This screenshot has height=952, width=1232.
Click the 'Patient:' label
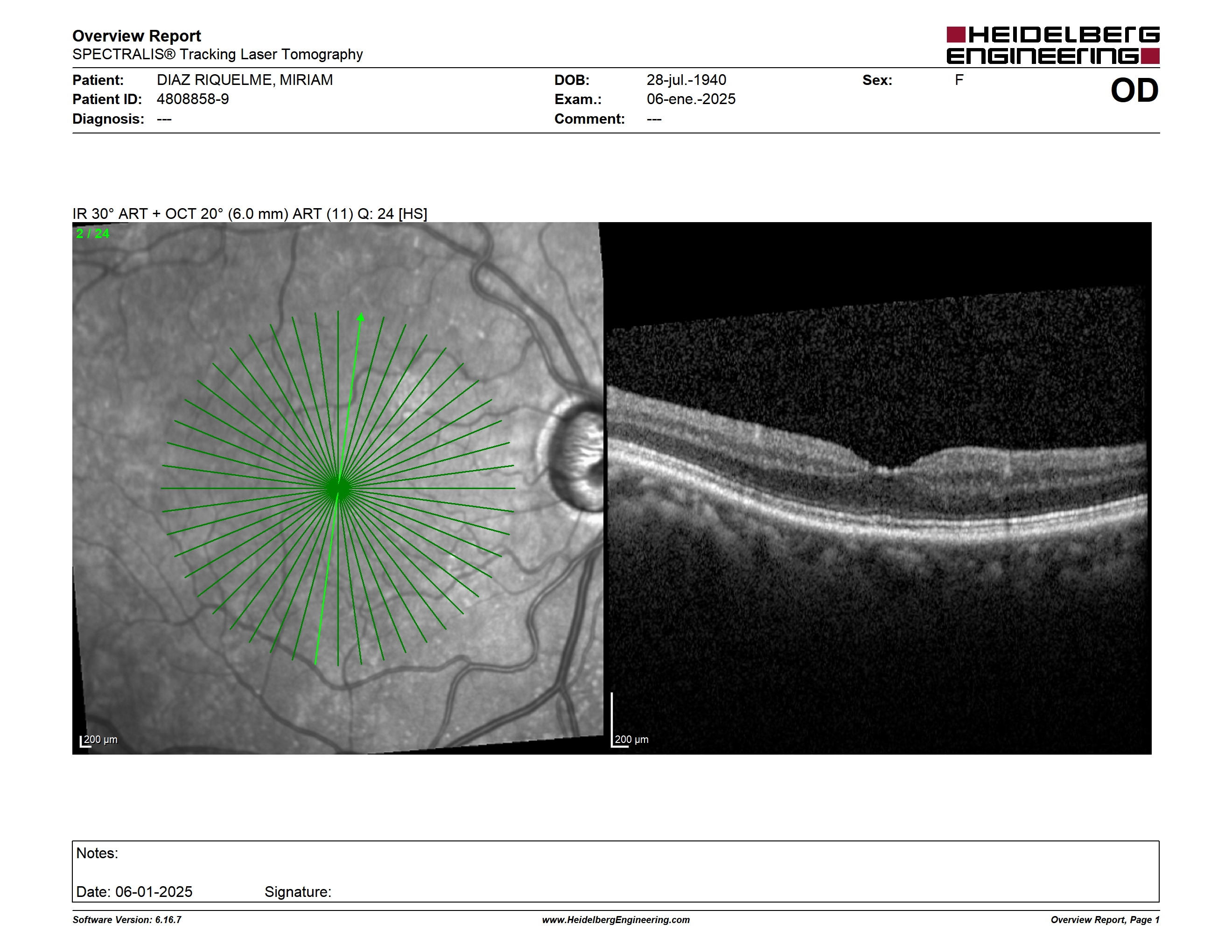coord(98,80)
